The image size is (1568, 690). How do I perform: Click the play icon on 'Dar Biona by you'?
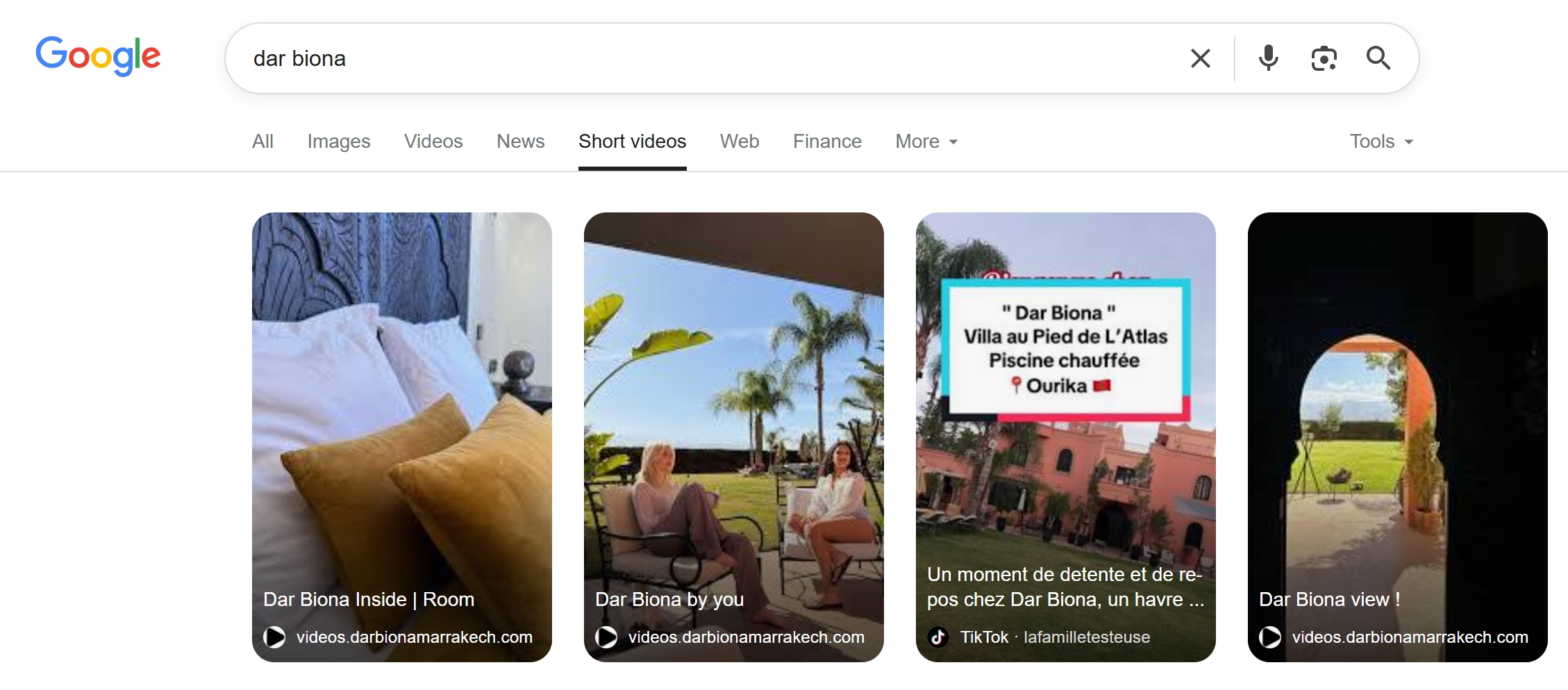[x=606, y=637]
